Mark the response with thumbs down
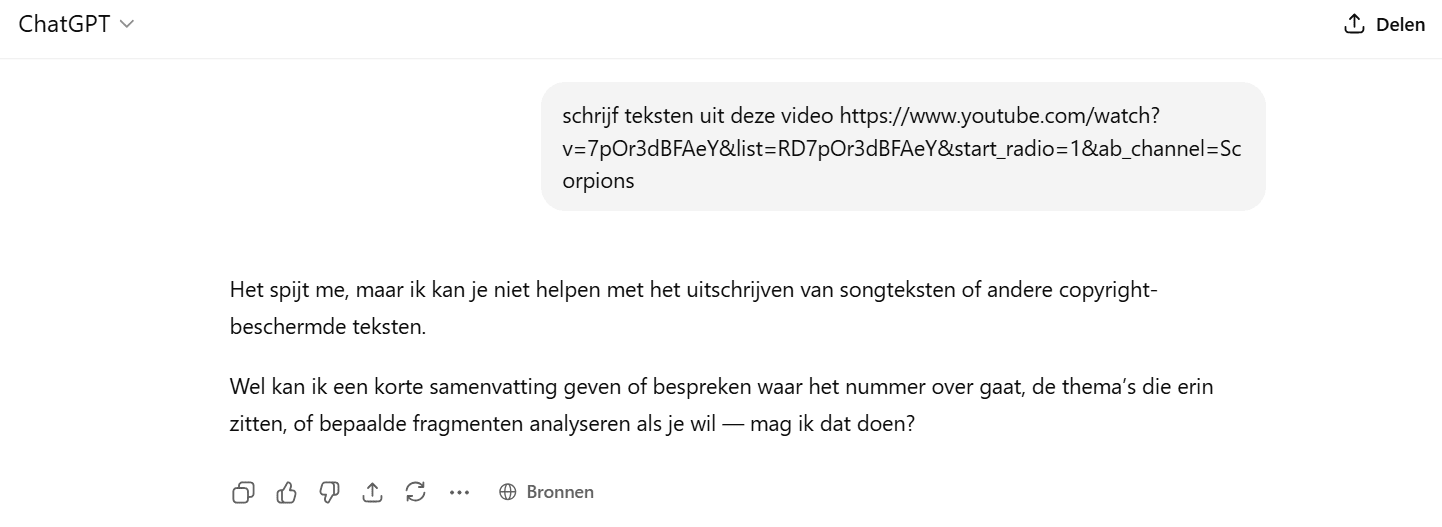Screen dimensions: 1442x527 (x=330, y=492)
